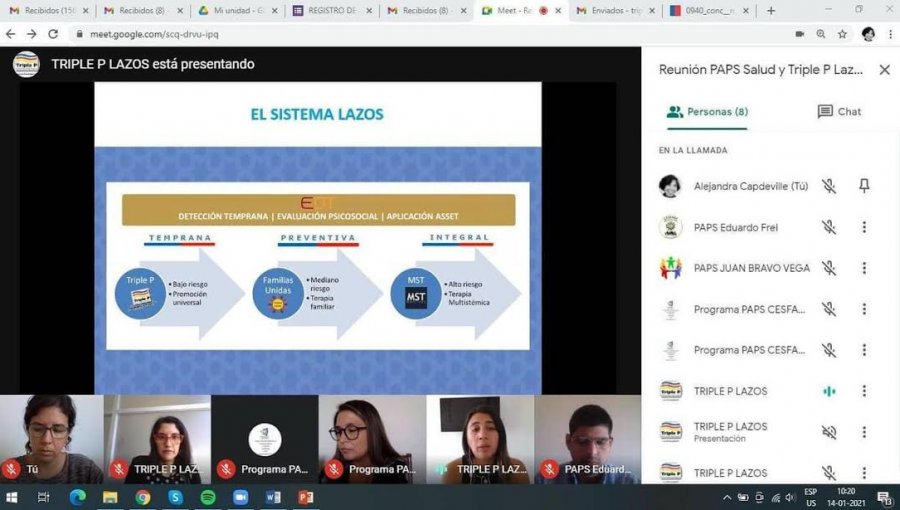Viewport: 900px width, 510px height.
Task: Open Spotify from the taskbar
Action: pos(208,497)
